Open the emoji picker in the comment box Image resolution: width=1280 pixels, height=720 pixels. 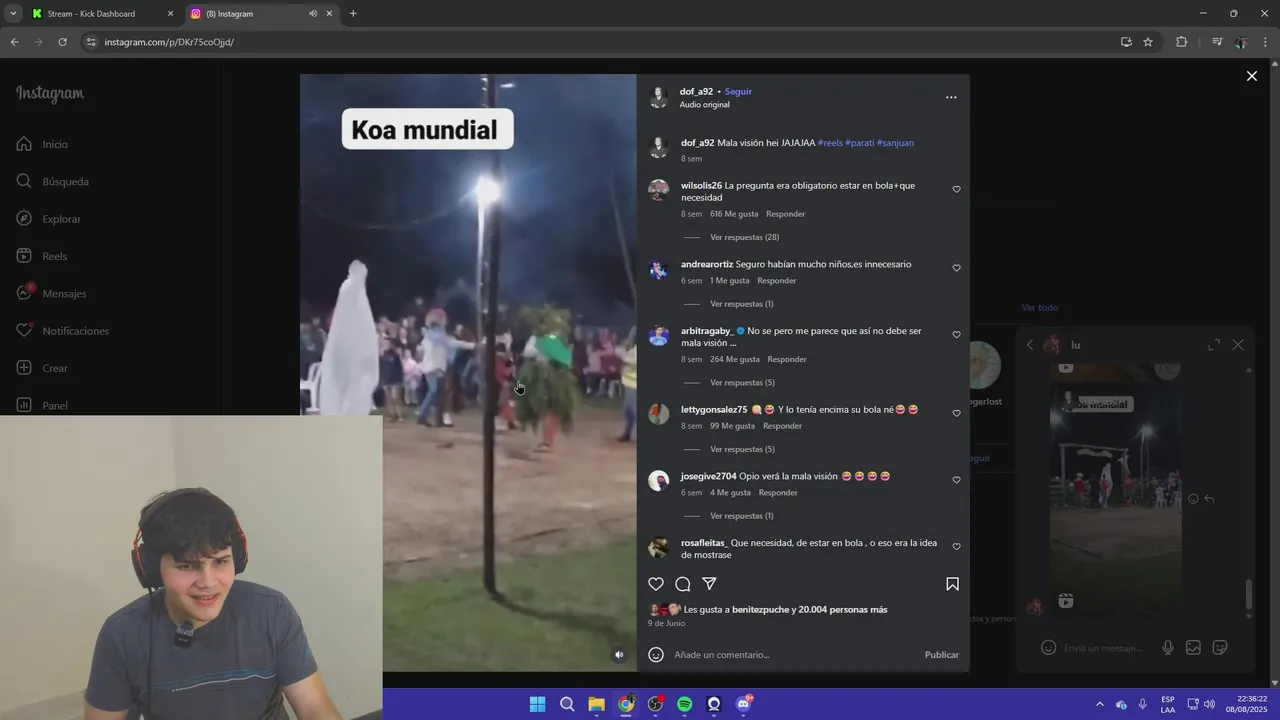pos(656,655)
